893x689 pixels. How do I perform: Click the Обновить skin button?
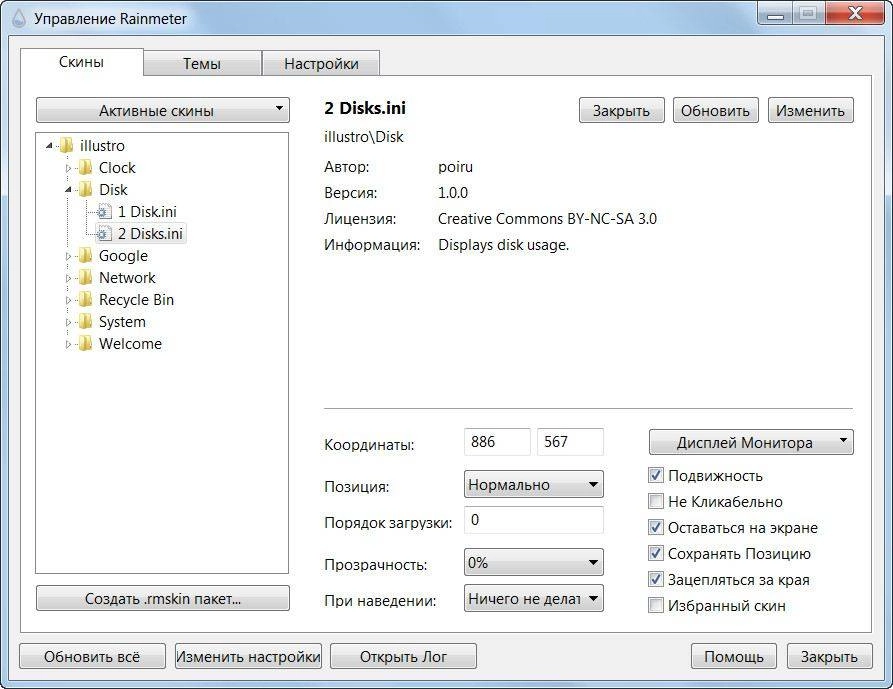click(x=715, y=110)
